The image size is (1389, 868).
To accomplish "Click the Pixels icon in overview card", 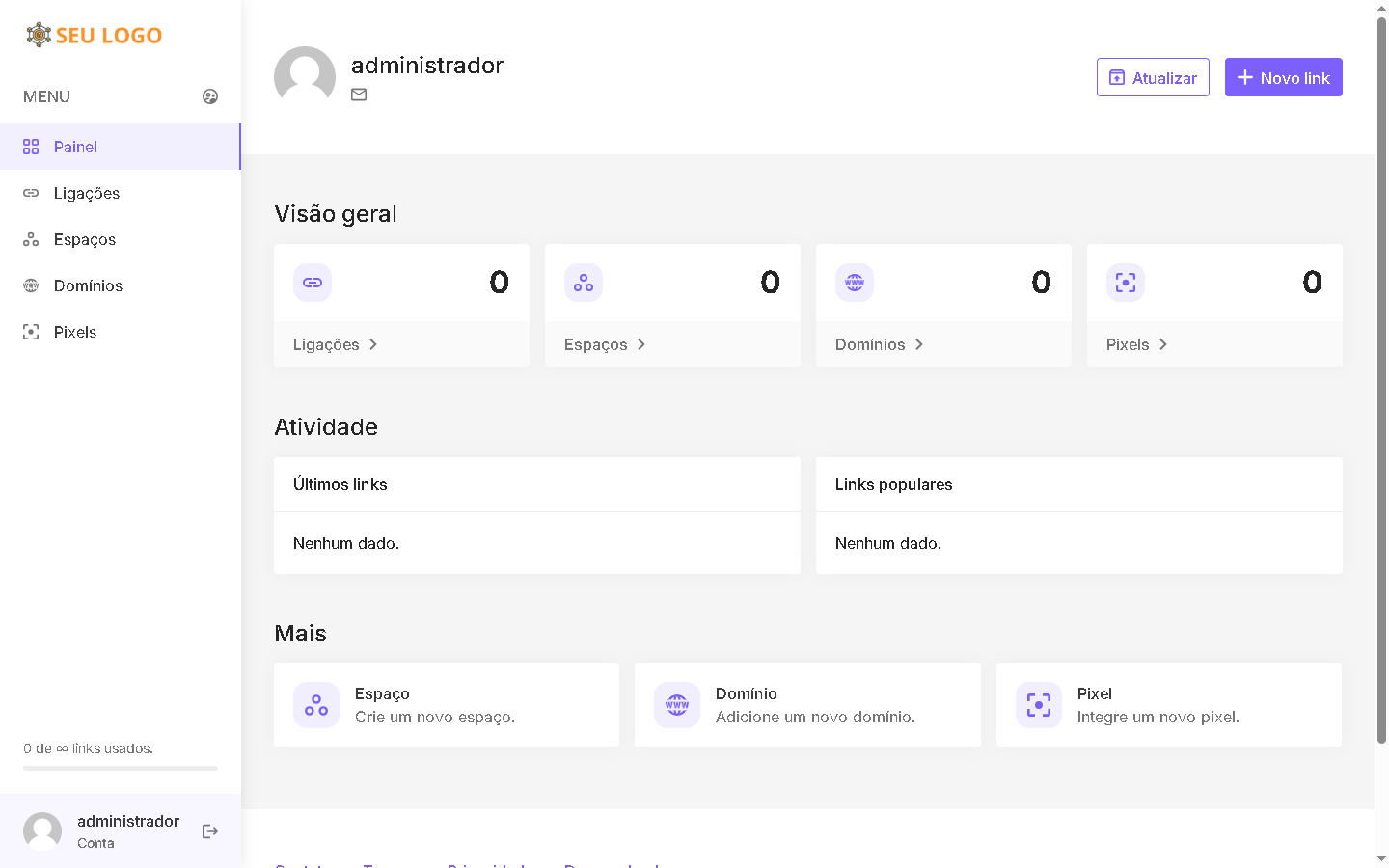I will tap(1126, 283).
